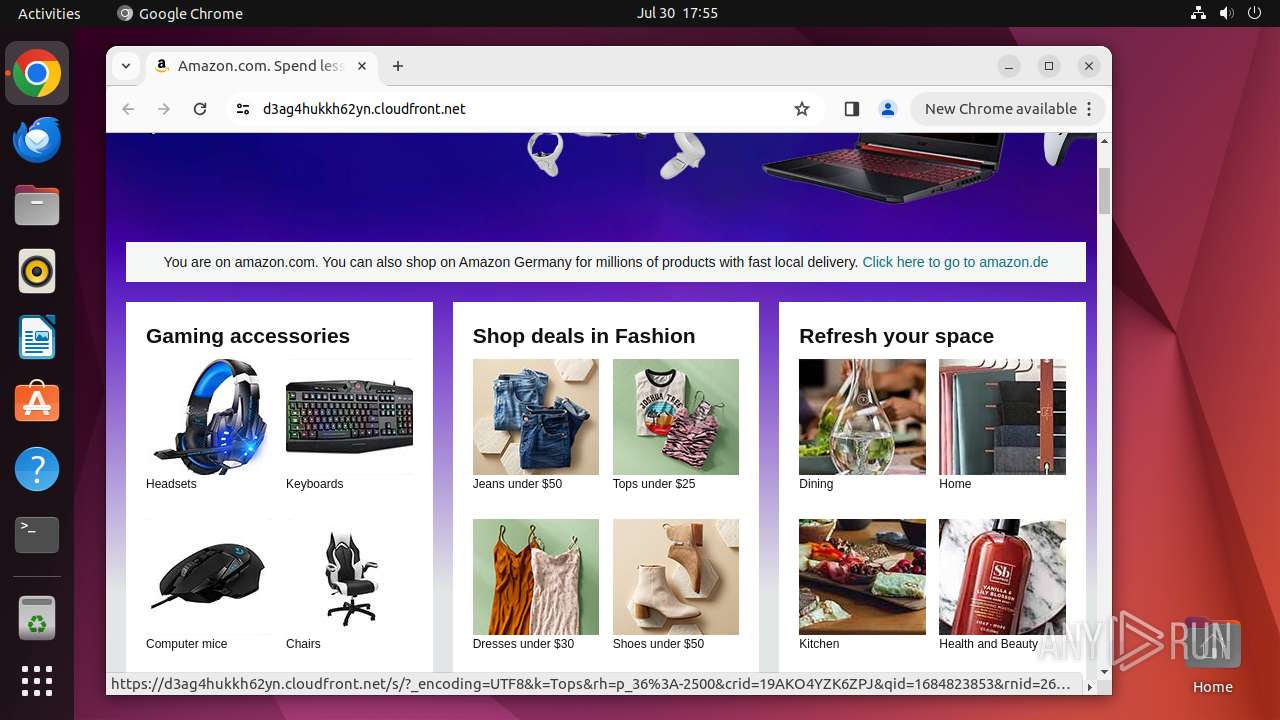Open the Computer mice image
The width and height of the screenshot is (1280, 720).
pyautogui.click(x=209, y=577)
